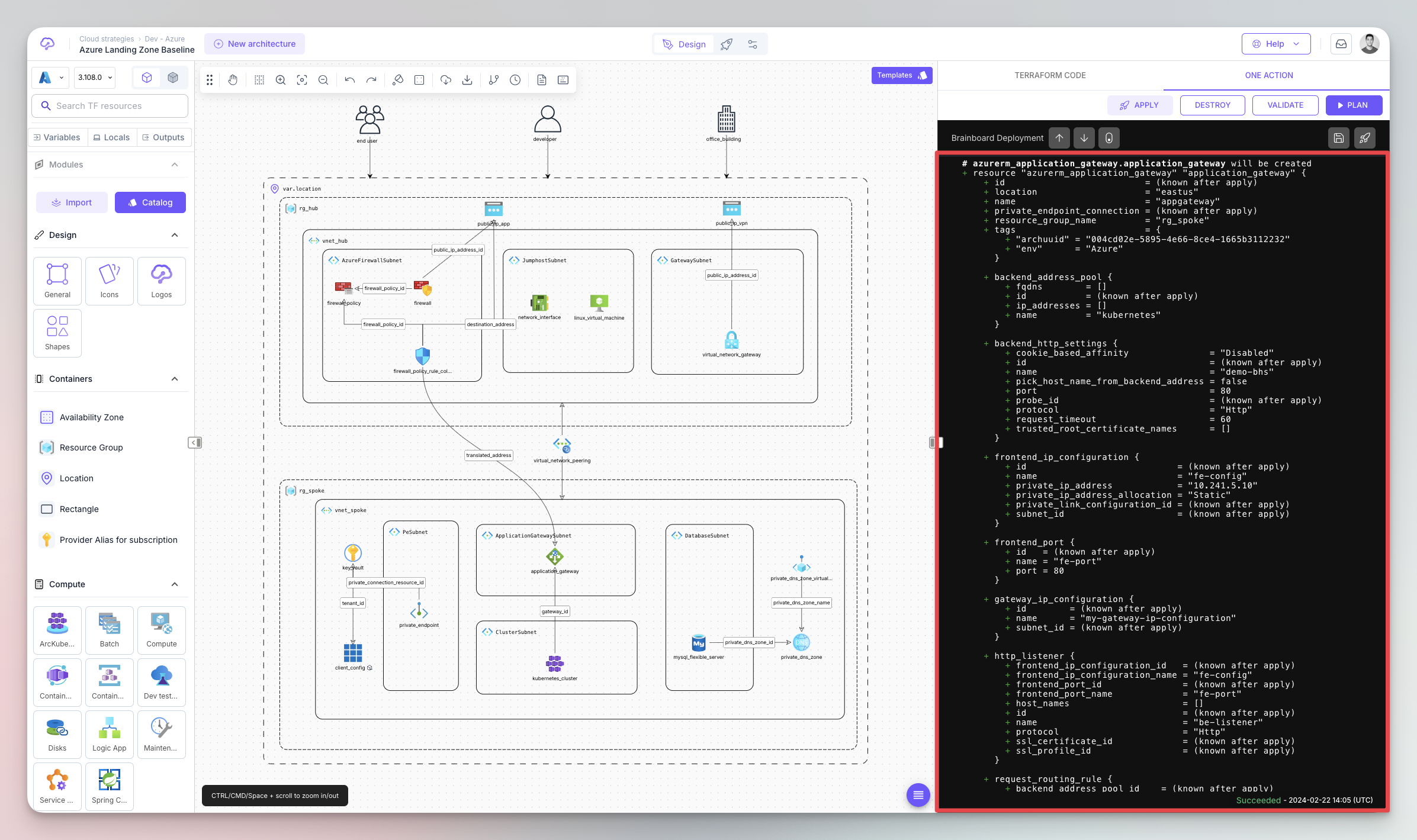This screenshot has width=1417, height=840.
Task: Click the APPLY button
Action: pyautogui.click(x=1139, y=105)
